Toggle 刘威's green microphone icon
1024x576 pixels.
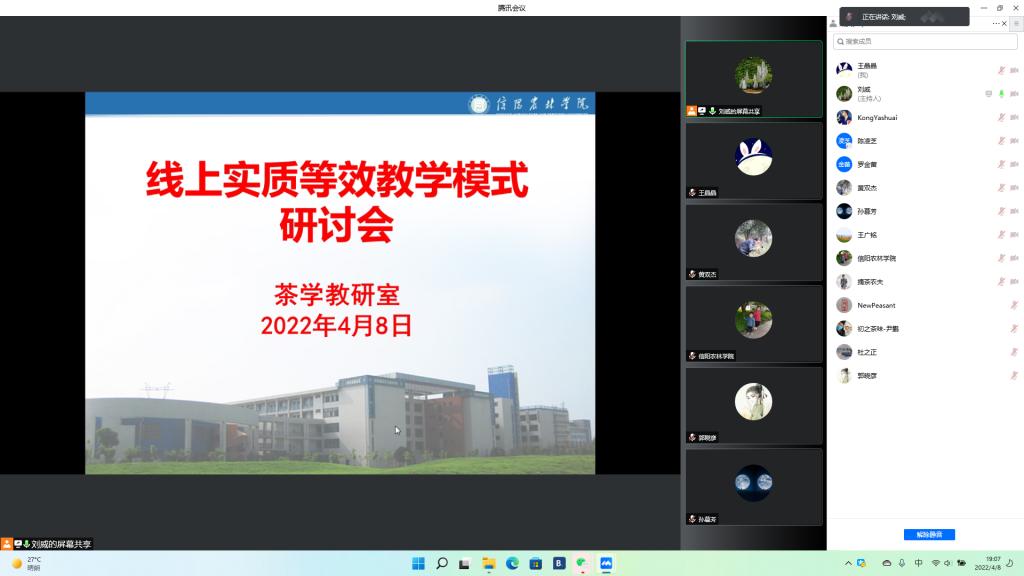[x=1001, y=94]
